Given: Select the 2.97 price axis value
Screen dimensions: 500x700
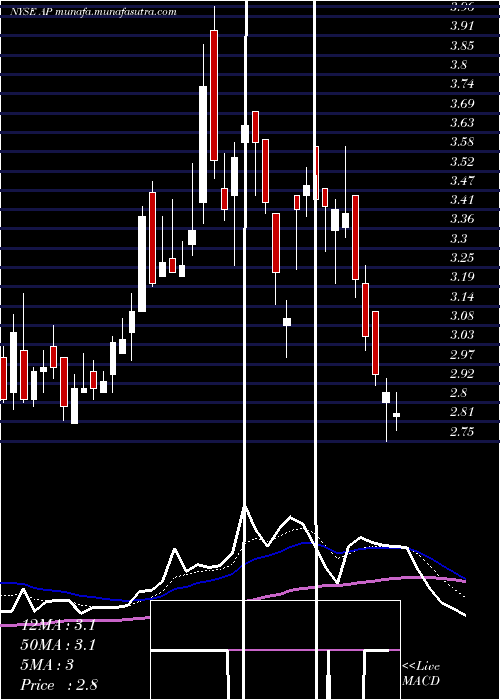Looking at the screenshot, I should point(461,354).
